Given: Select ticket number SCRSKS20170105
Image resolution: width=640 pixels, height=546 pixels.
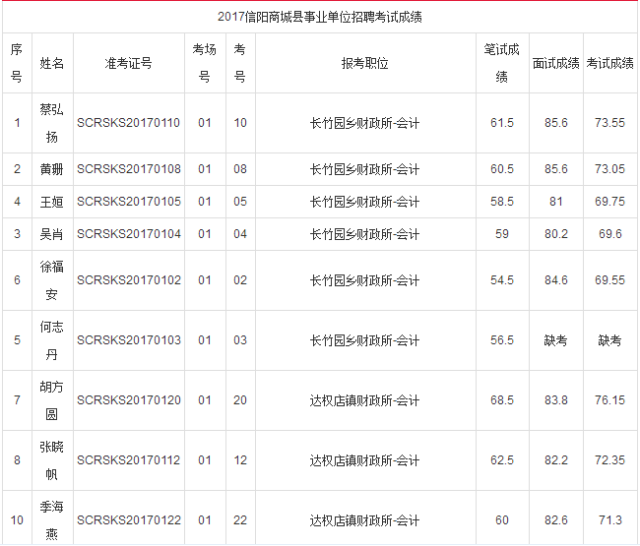Looking at the screenshot, I should tap(129, 202).
